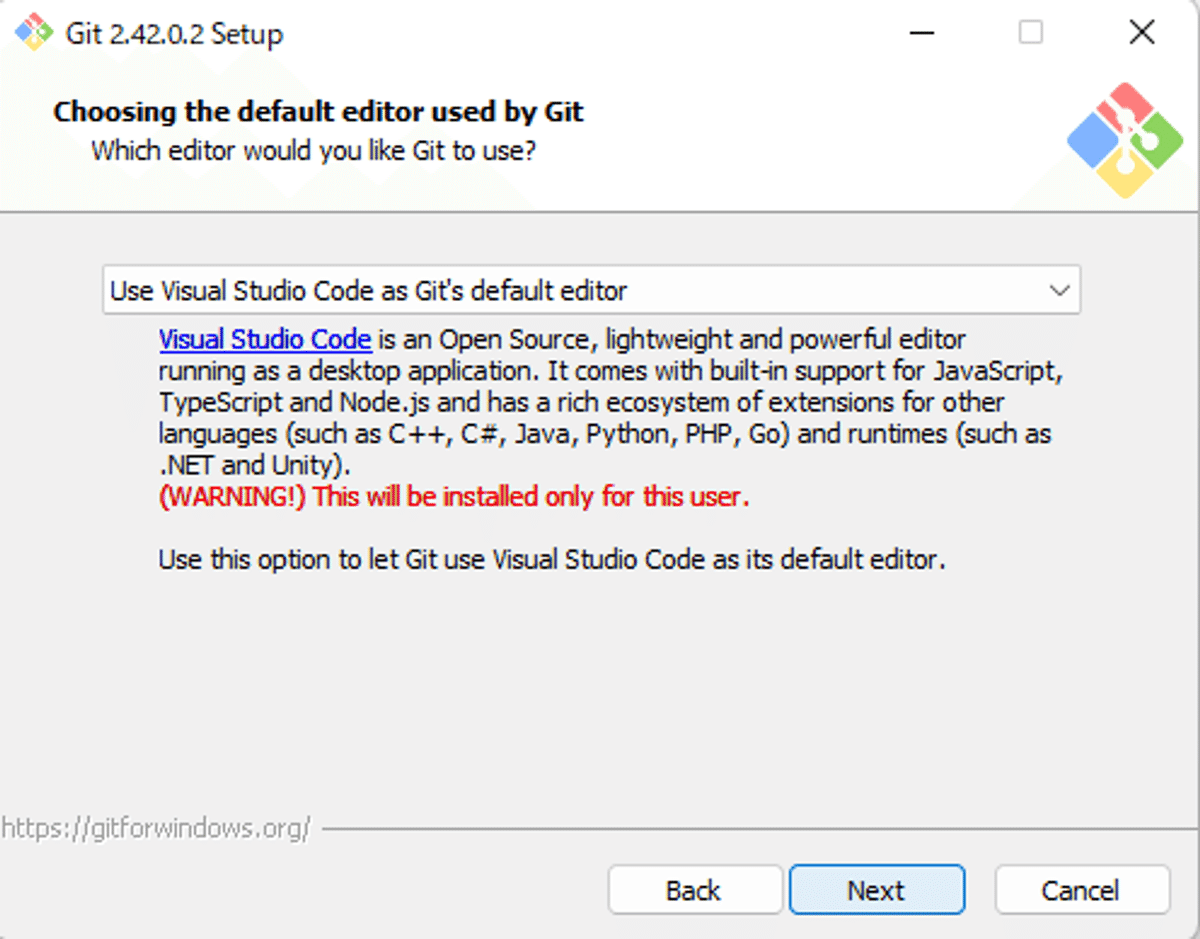Screen dimensions: 1200x939
Task: Click 'Which editor would you like Git to use?'
Action: (x=314, y=152)
